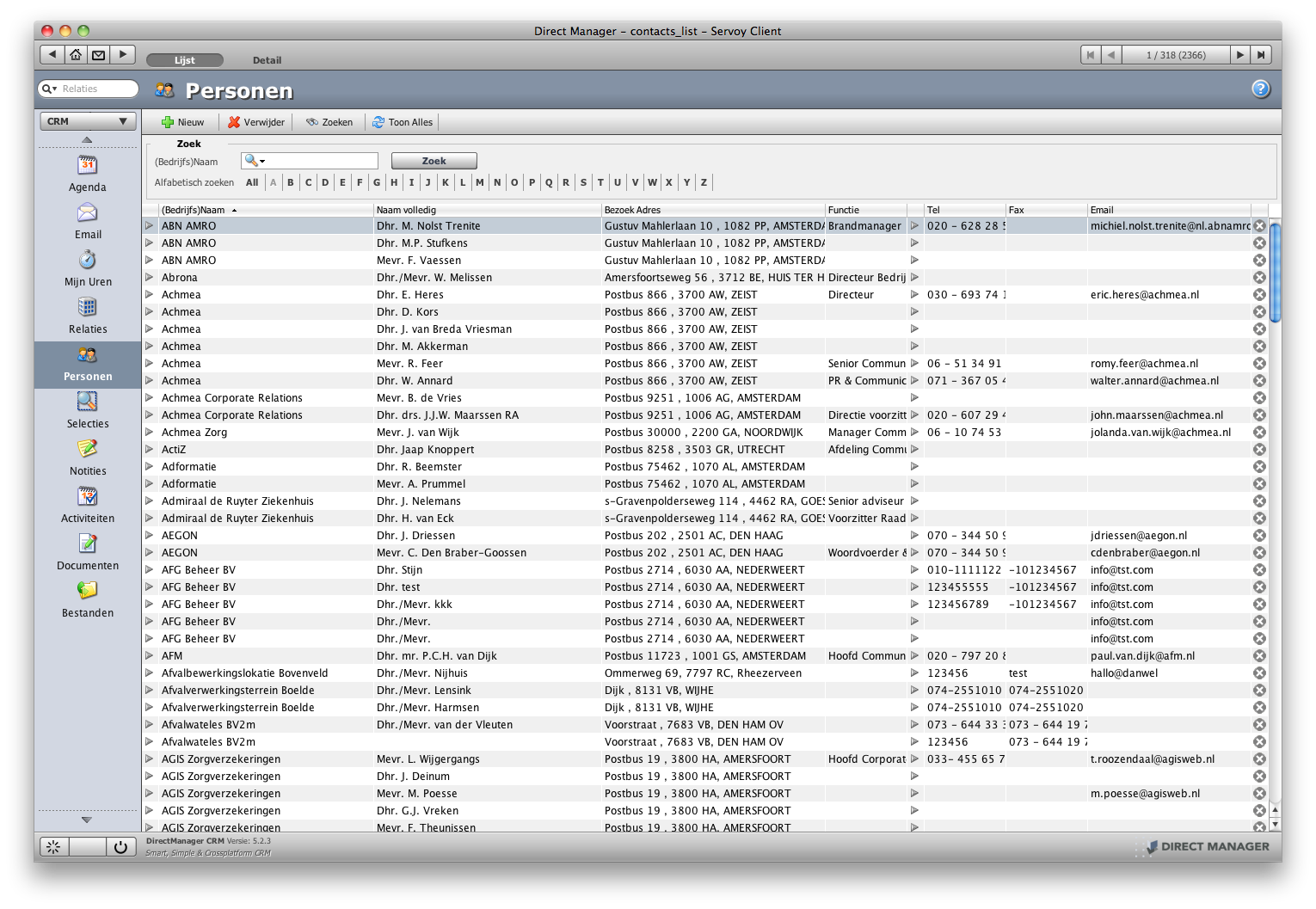Image resolution: width=1316 pixels, height=909 pixels.
Task: Click the home icon in navigation bar
Action: pos(76,54)
